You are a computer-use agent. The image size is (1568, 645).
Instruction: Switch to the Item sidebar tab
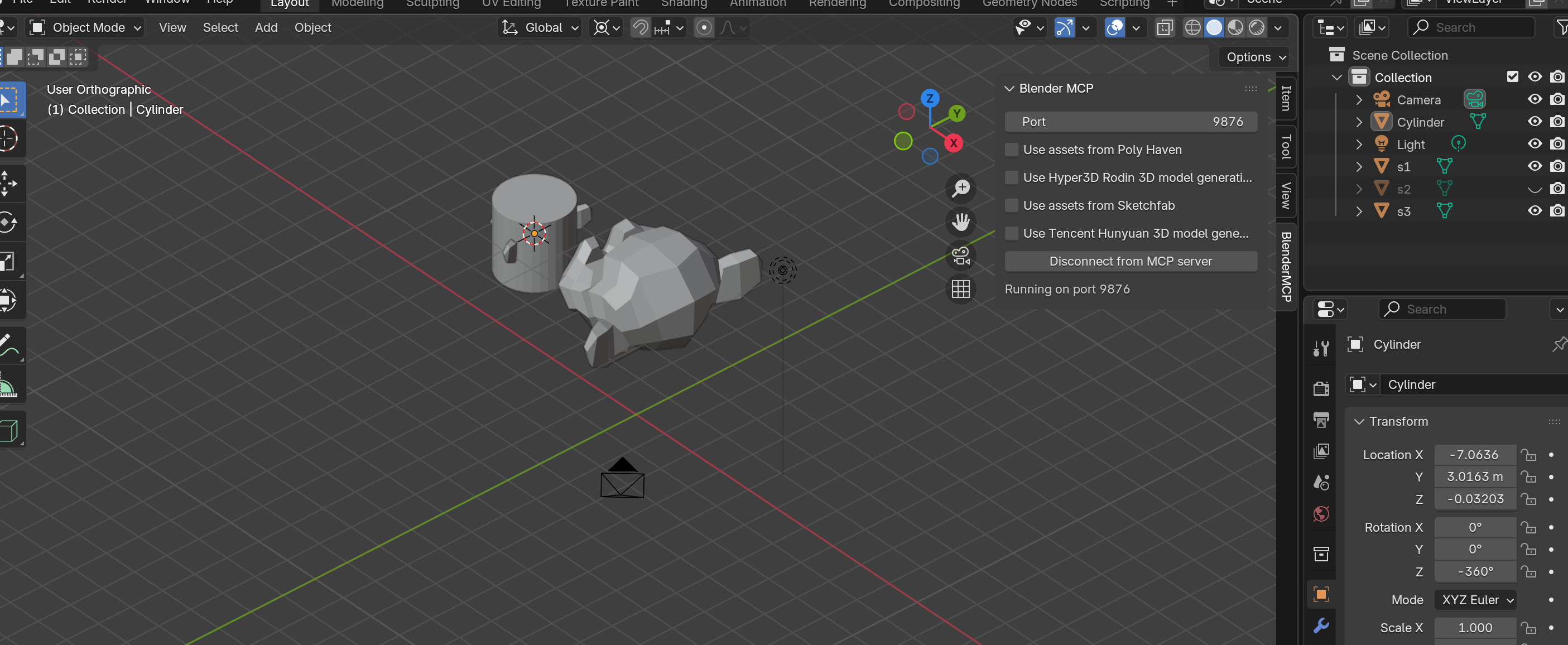[x=1286, y=98]
